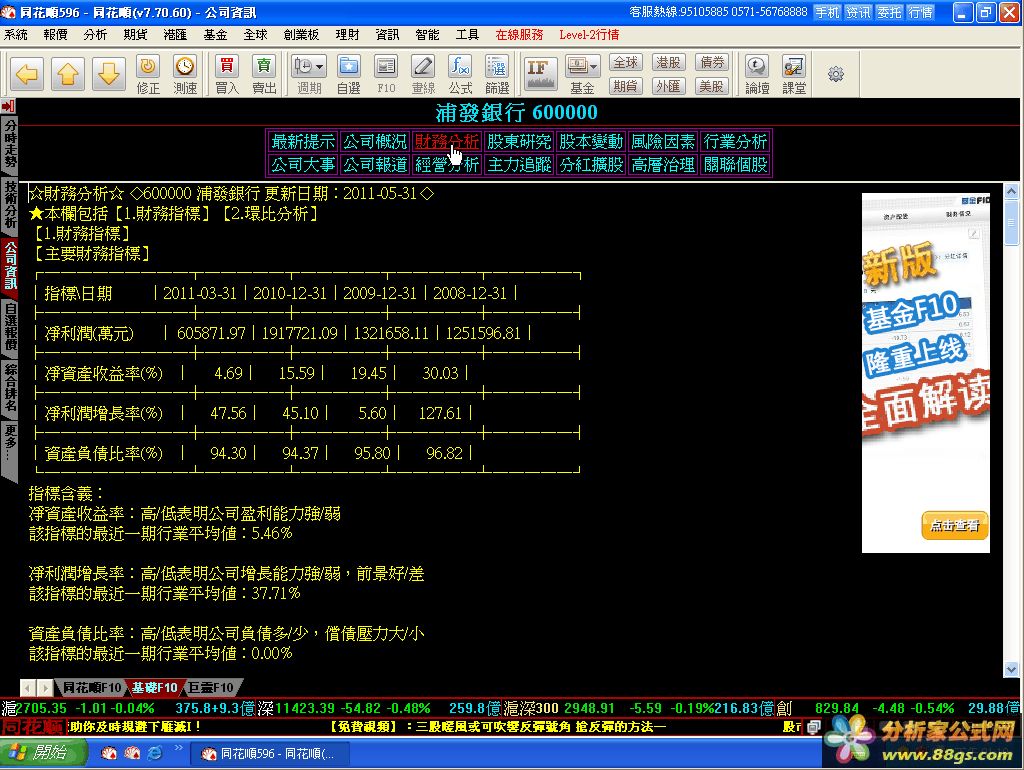Open the 基金 toolbar dropdown

tap(583, 74)
